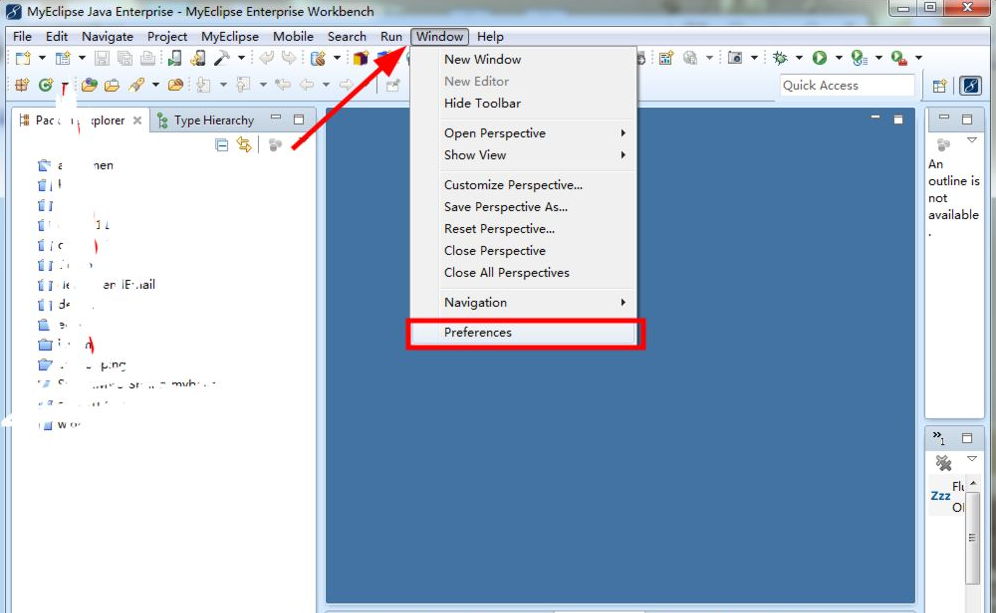The height and width of the screenshot is (613, 996).
Task: Open the dropdown arrow next to New wizard
Action: coord(42,58)
